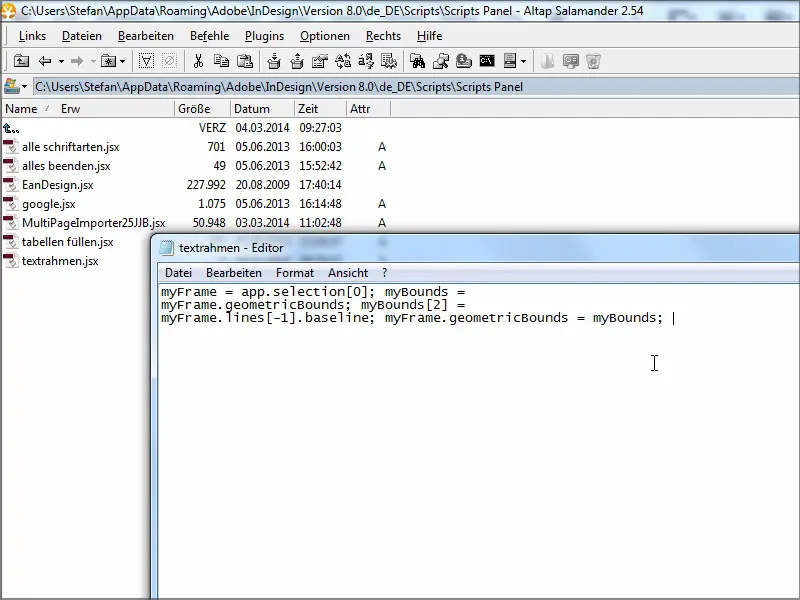The width and height of the screenshot is (800, 600).
Task: Click the Forward arrow in toolbar
Action: [77, 61]
